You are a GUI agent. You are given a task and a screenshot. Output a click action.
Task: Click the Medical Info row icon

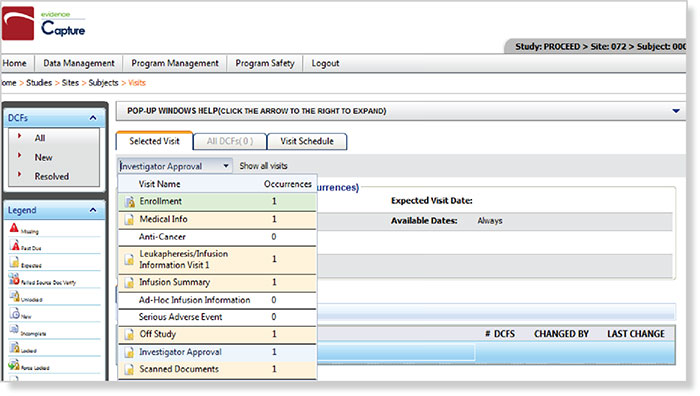[129, 219]
